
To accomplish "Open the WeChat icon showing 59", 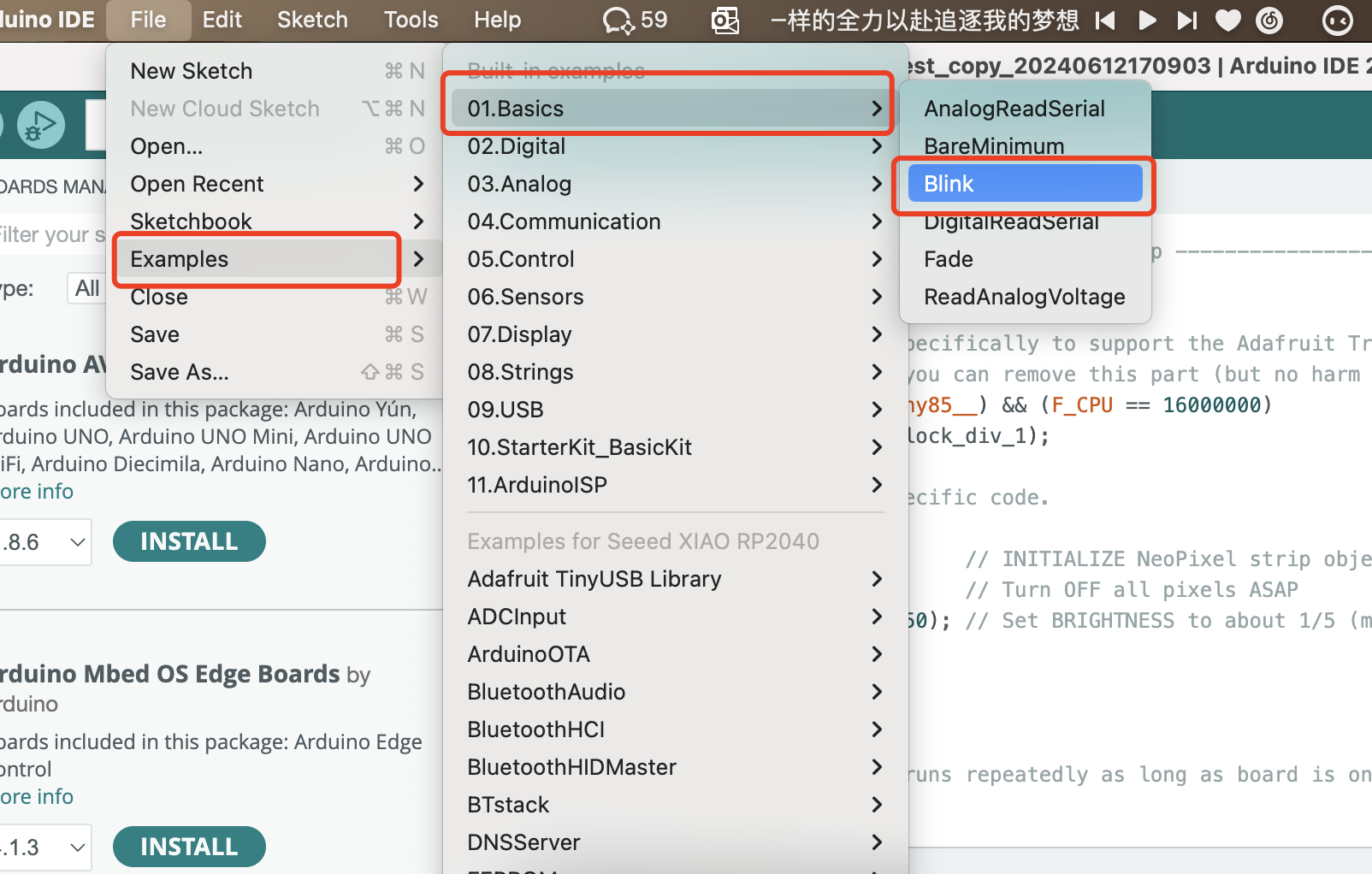I will pyautogui.click(x=635, y=20).
